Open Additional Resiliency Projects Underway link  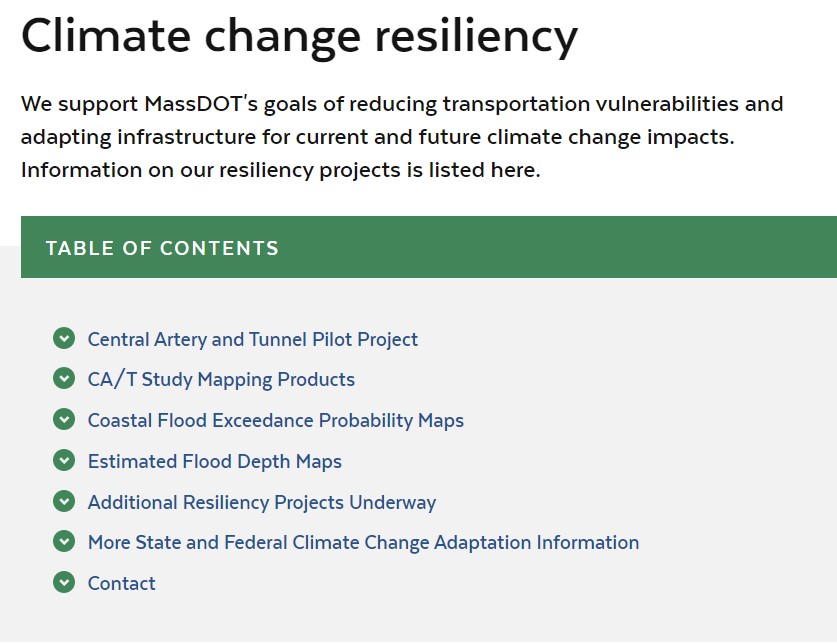pos(261,502)
